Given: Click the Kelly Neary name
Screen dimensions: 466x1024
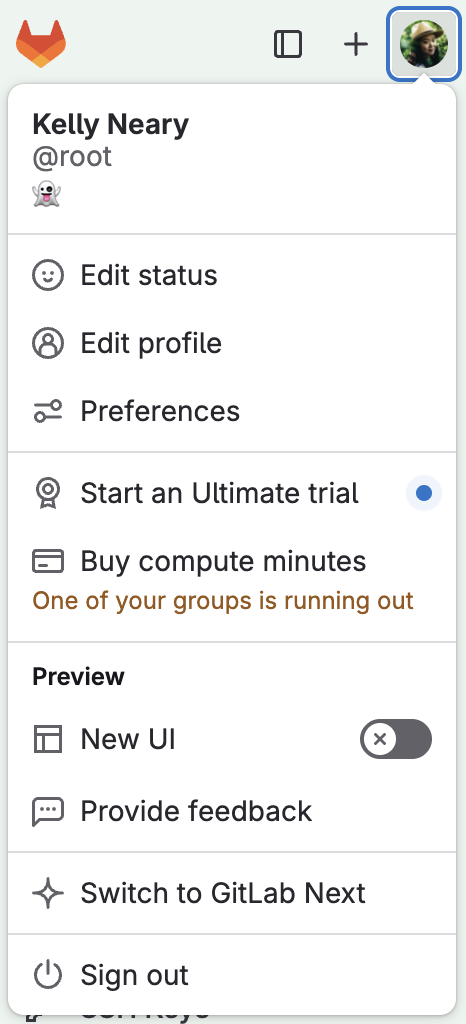Looking at the screenshot, I should [110, 124].
